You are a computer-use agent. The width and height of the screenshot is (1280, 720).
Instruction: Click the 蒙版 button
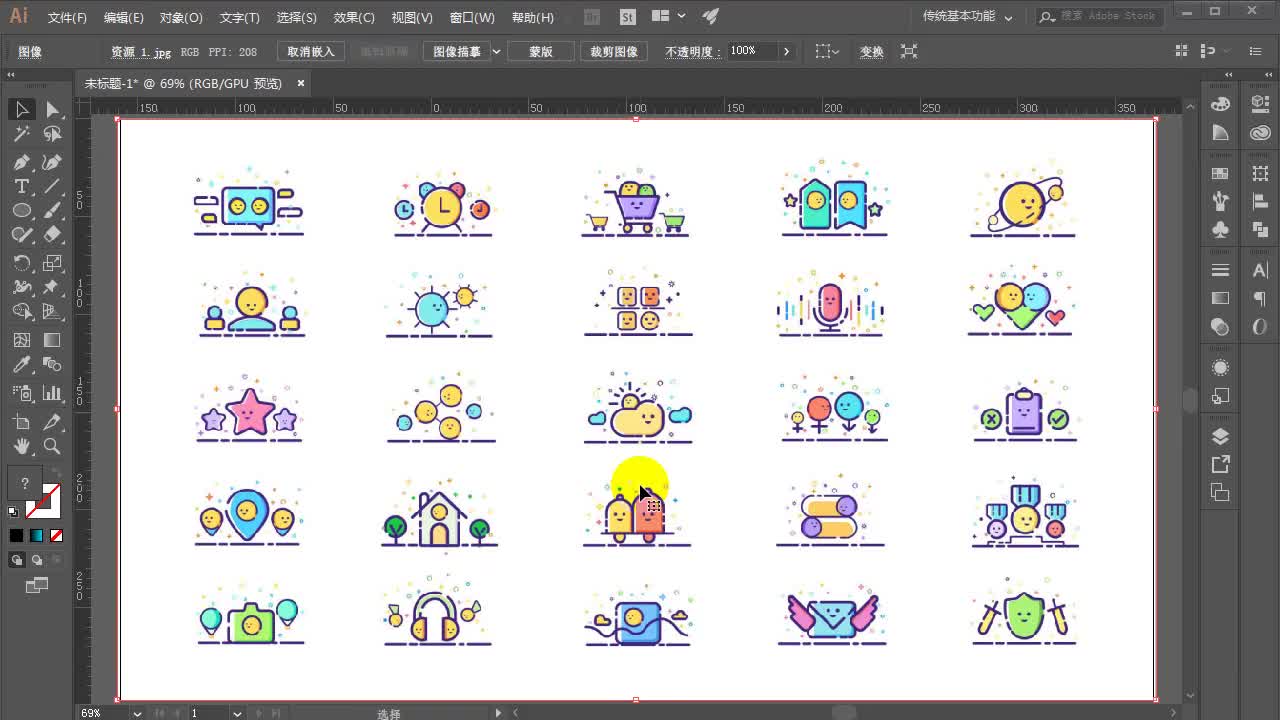pyautogui.click(x=541, y=51)
